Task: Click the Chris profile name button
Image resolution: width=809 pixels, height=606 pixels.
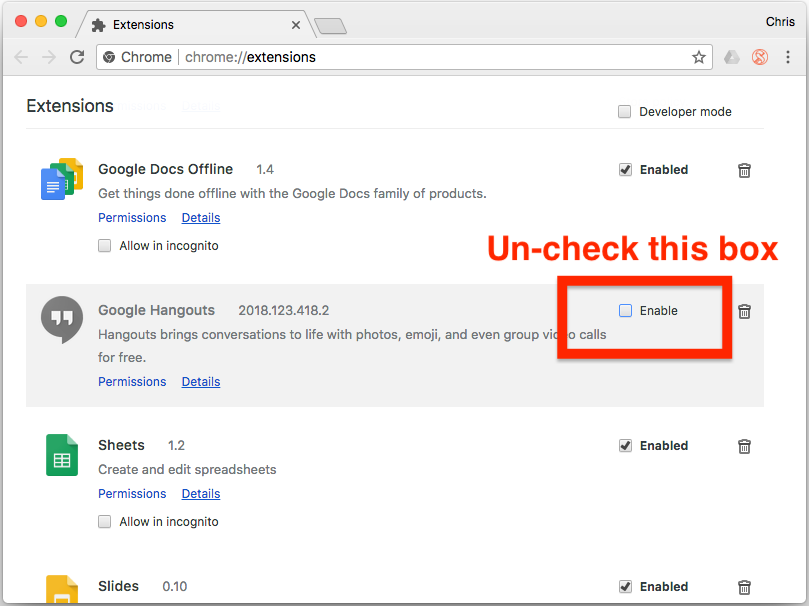Action: pyautogui.click(x=780, y=22)
